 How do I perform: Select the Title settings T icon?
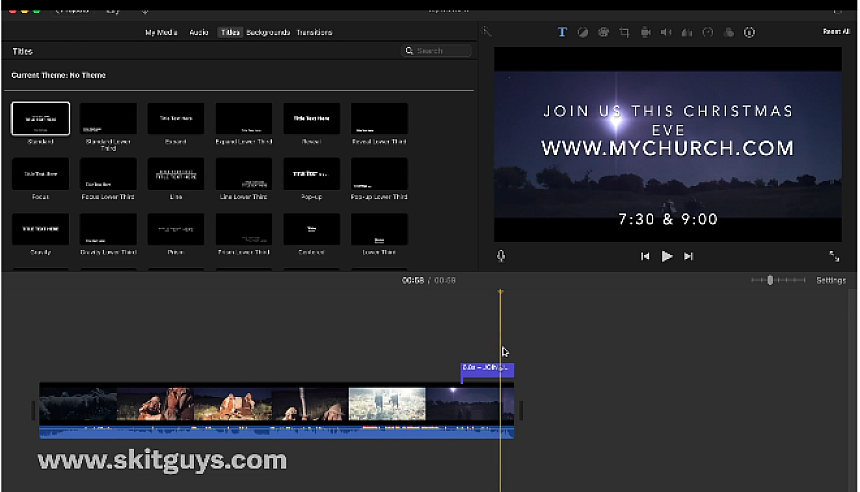click(562, 32)
